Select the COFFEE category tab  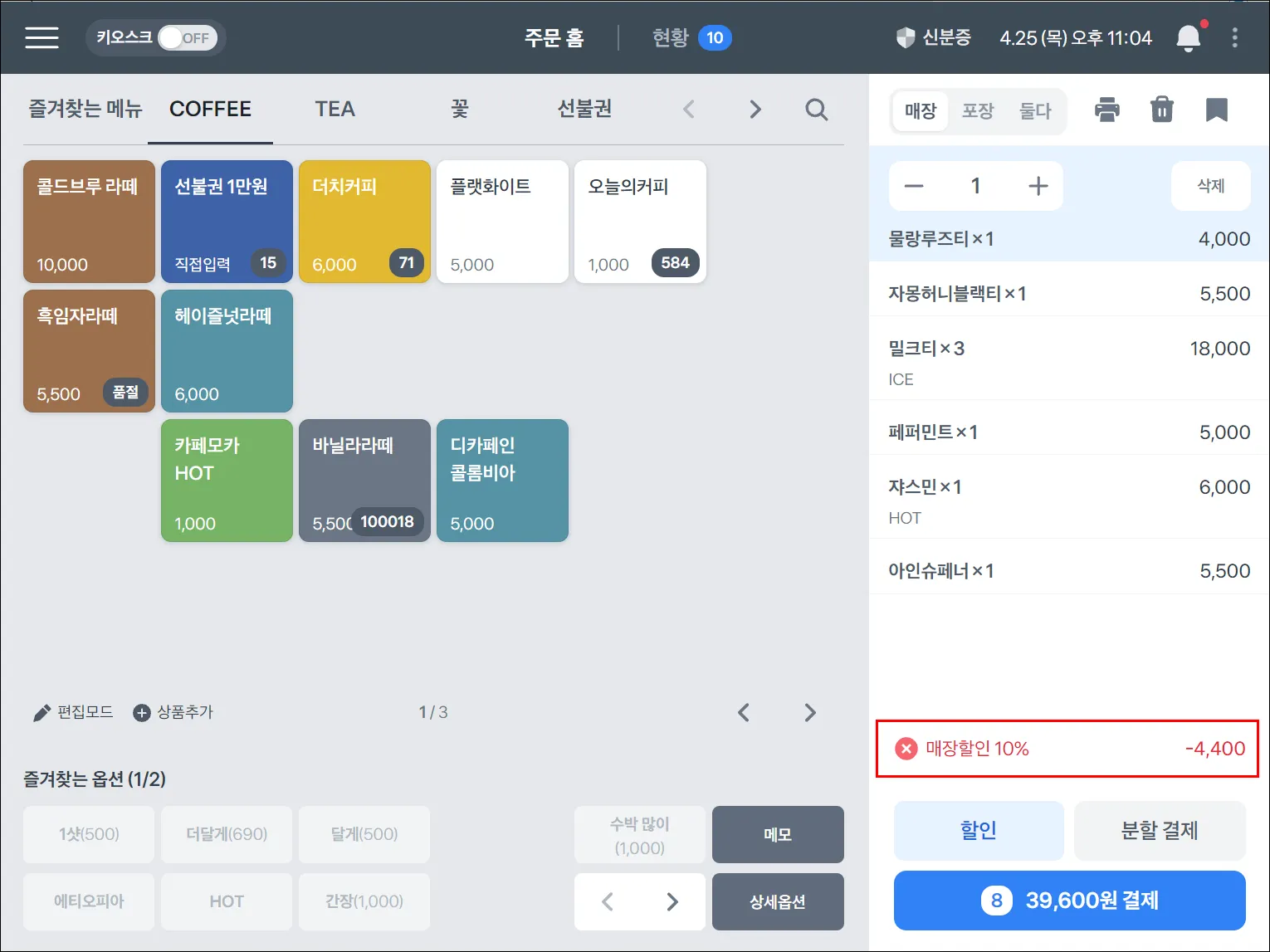210,109
